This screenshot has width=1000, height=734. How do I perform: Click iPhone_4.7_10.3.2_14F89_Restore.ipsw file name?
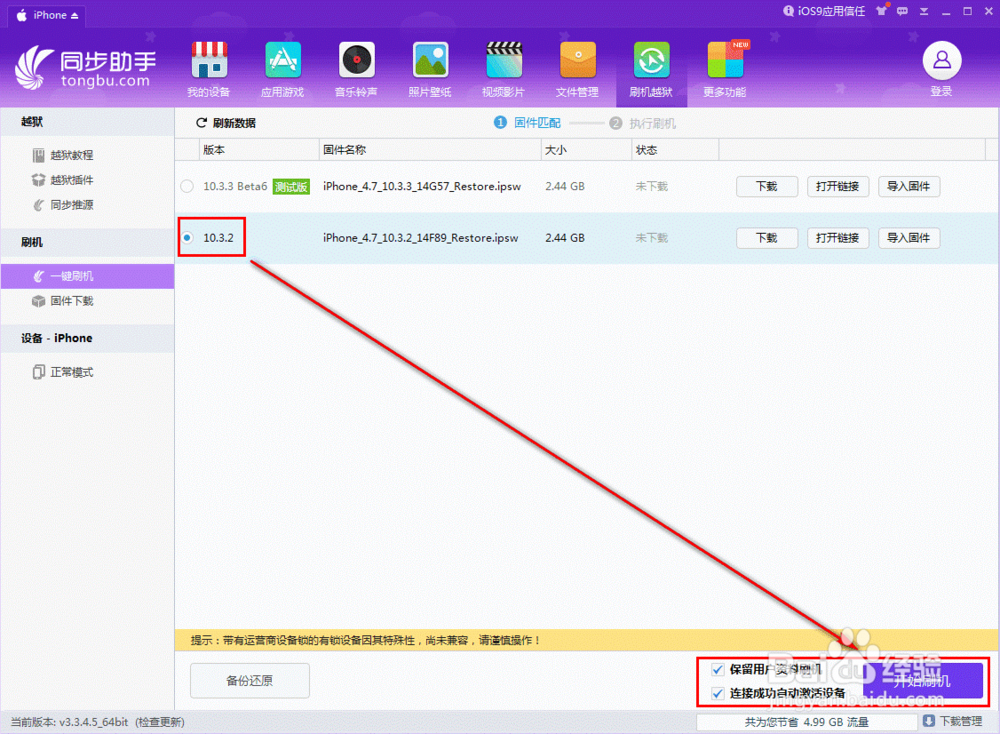tap(420, 238)
